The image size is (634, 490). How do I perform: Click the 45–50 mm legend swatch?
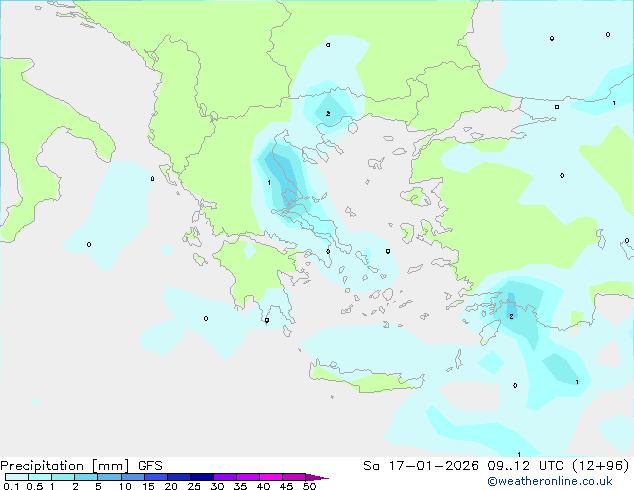[294, 477]
